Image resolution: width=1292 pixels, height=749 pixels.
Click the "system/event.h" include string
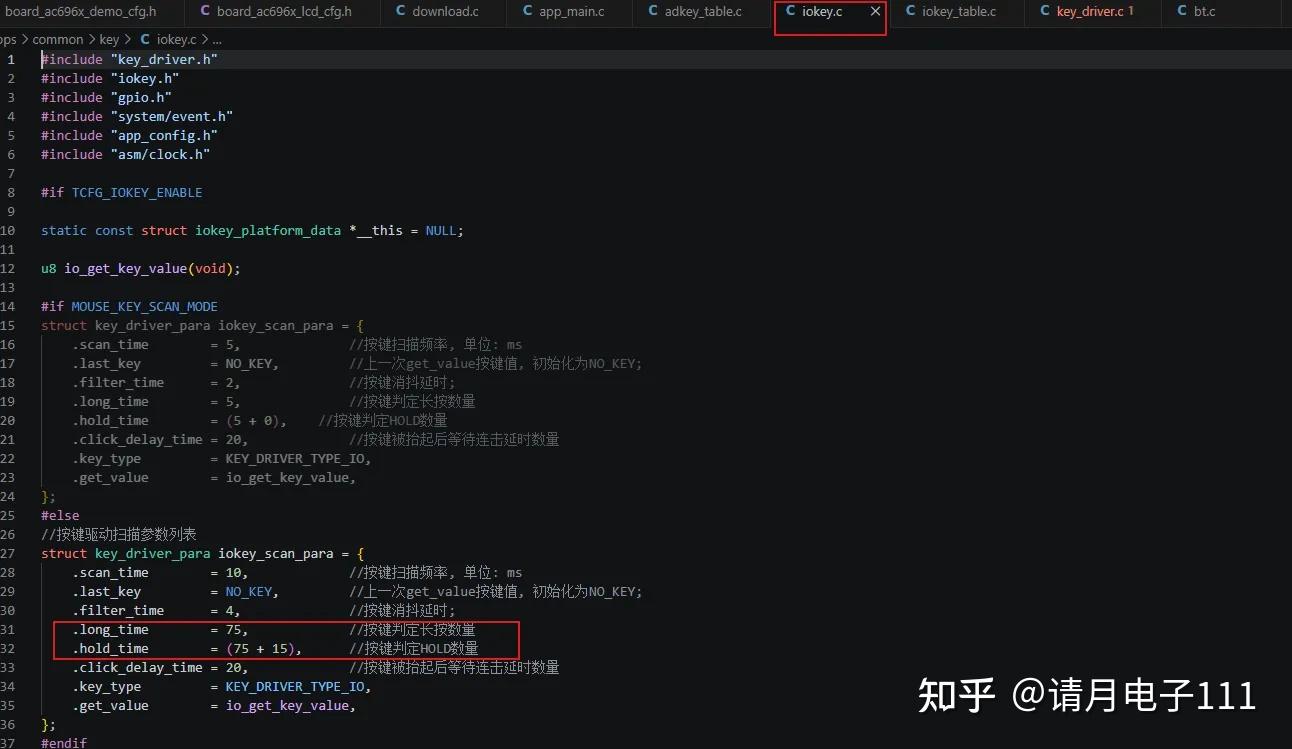click(x=172, y=116)
